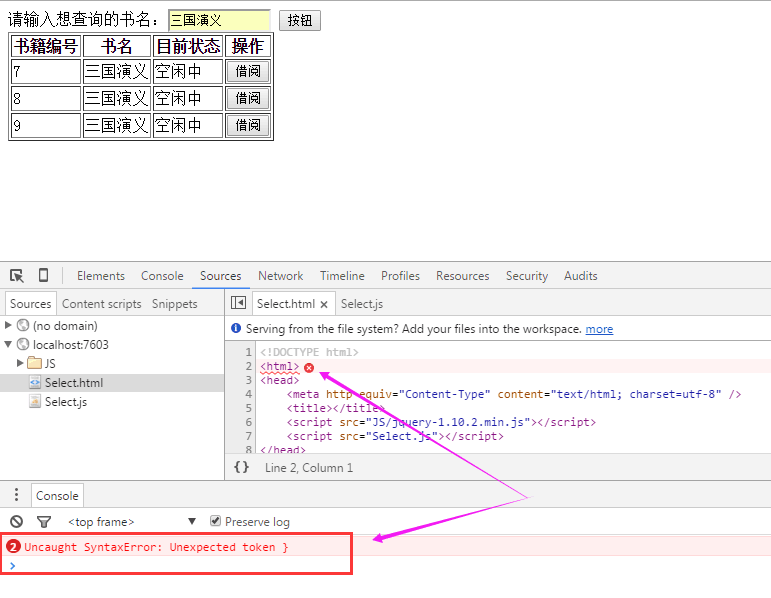Select the Console drawer tab

click(x=57, y=495)
